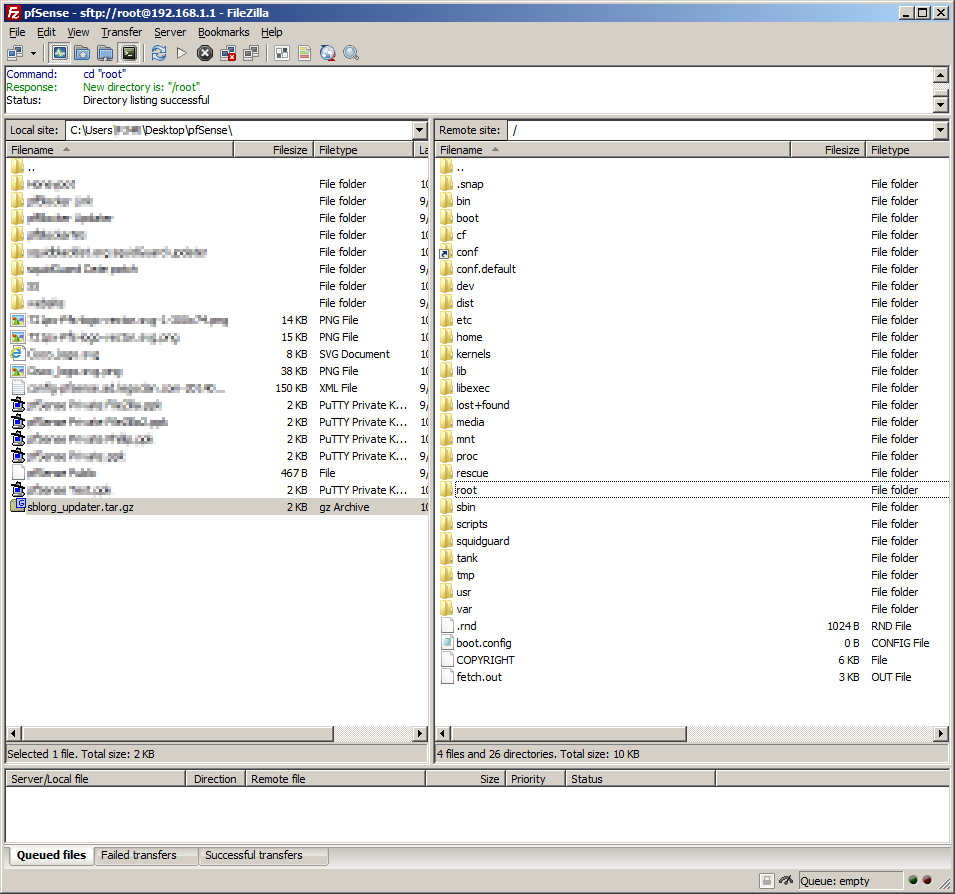Cancel the current operation
The width and height of the screenshot is (955, 894).
point(205,54)
